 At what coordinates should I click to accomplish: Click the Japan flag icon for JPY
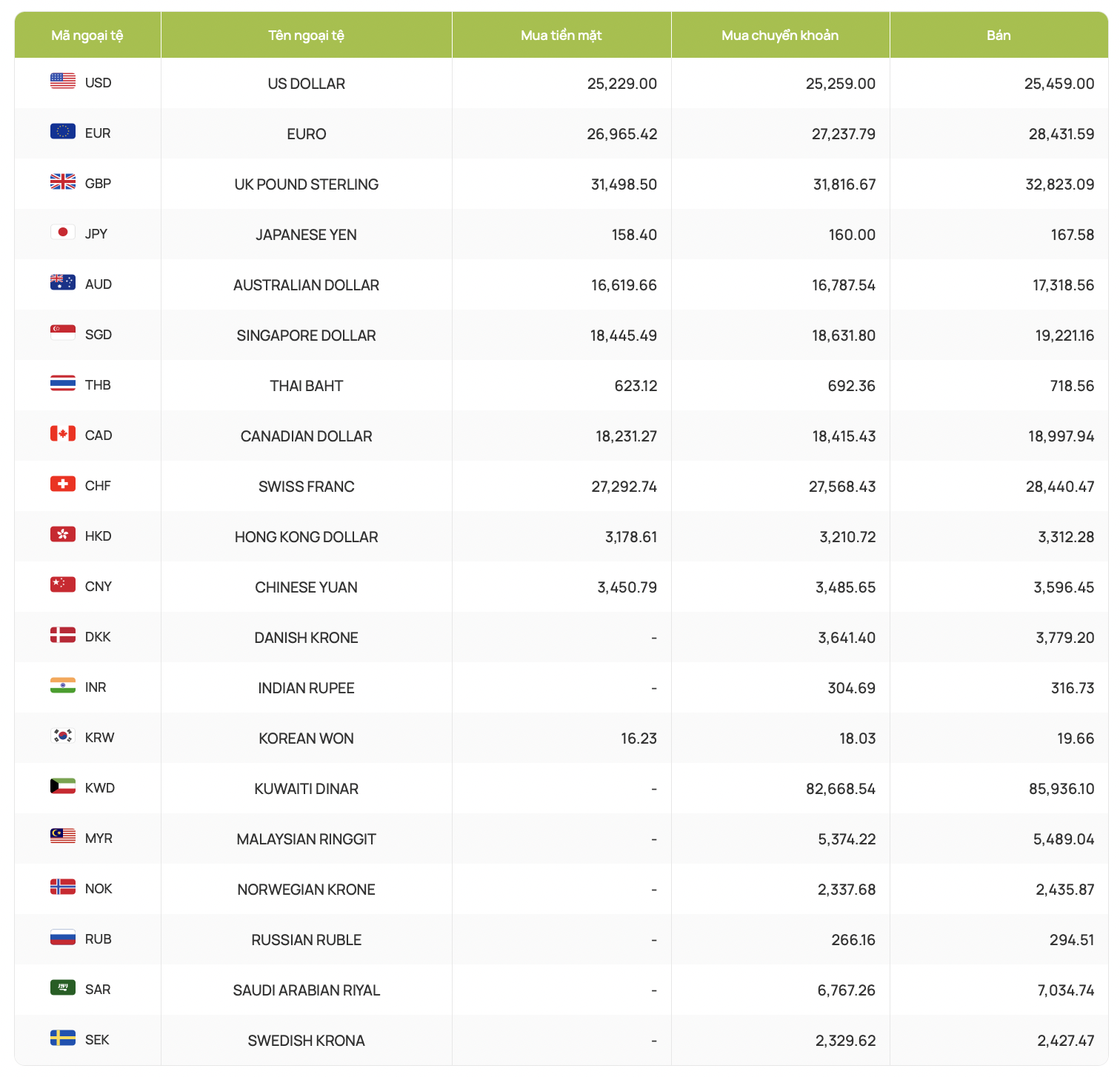[x=63, y=232]
